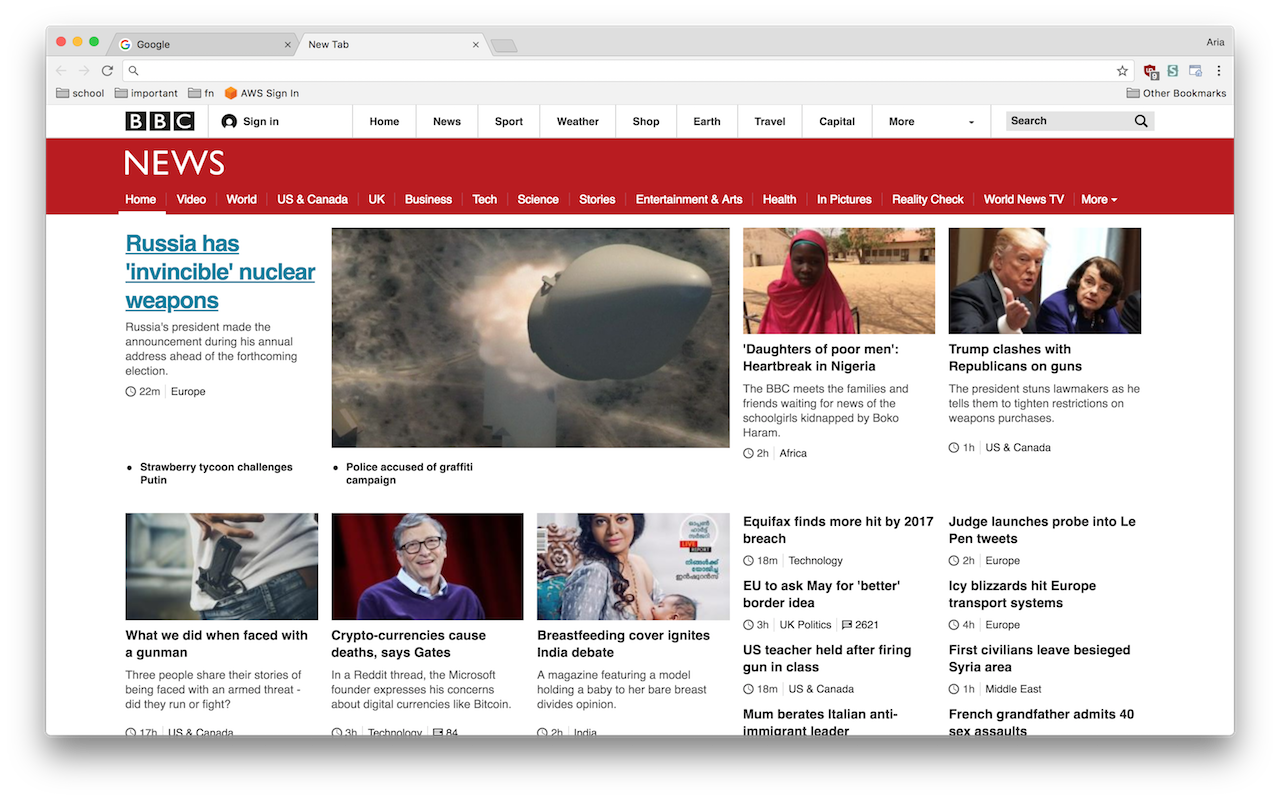Select the US & Canada news section
This screenshot has height=800, width=1280.
[x=312, y=199]
